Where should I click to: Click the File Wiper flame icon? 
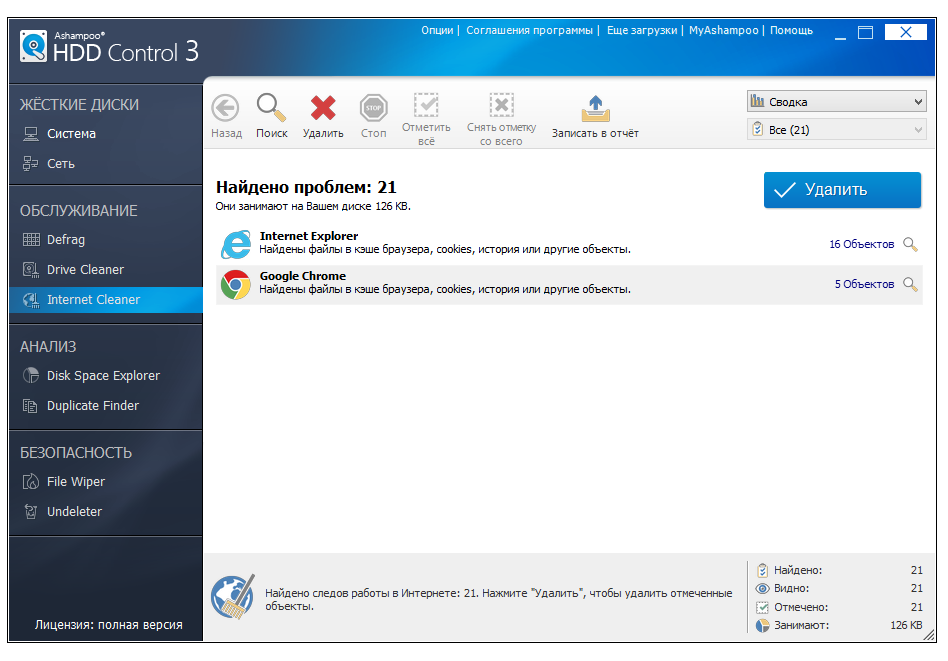tap(30, 481)
